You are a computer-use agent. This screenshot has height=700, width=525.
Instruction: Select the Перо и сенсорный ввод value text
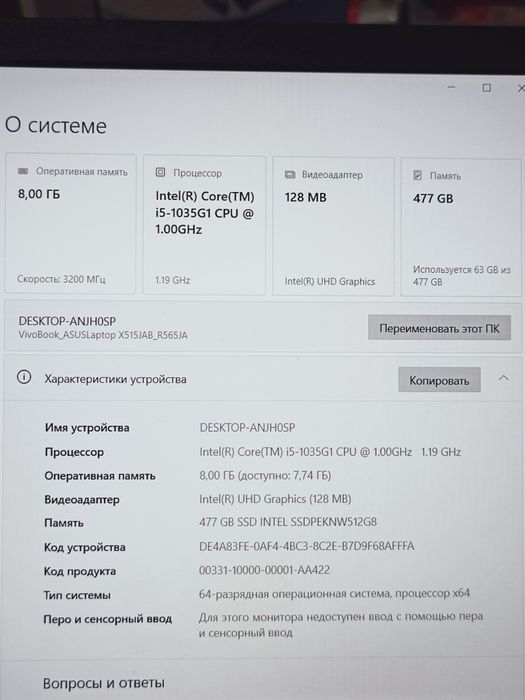[x=341, y=624]
